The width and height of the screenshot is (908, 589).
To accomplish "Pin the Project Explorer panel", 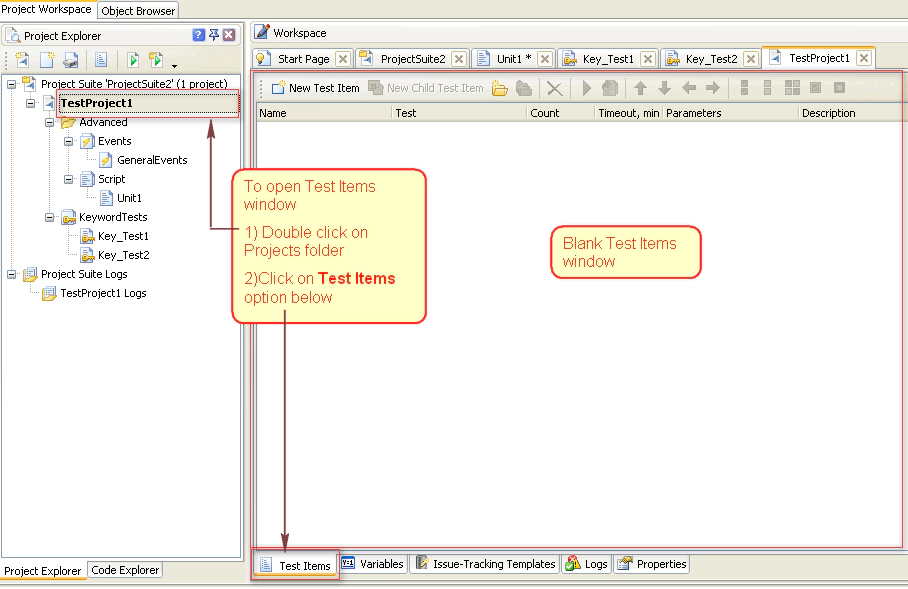I will click(213, 35).
